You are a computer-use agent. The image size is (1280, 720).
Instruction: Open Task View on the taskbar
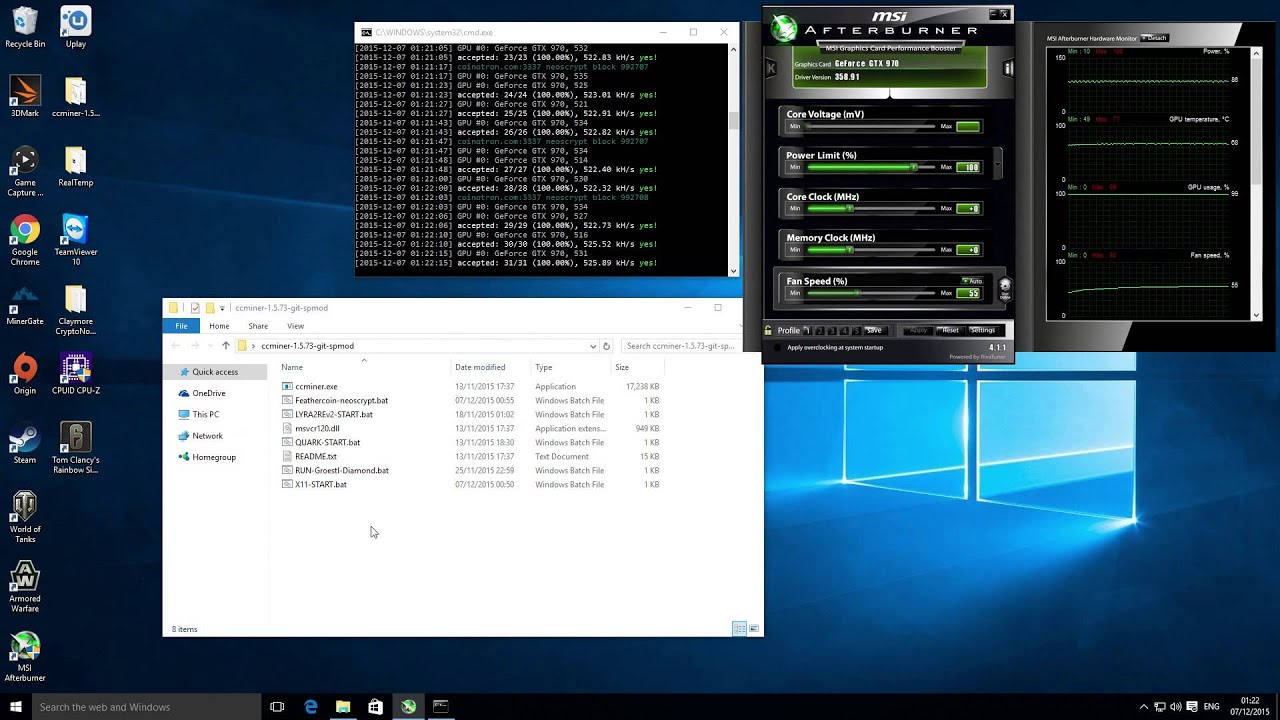click(277, 707)
